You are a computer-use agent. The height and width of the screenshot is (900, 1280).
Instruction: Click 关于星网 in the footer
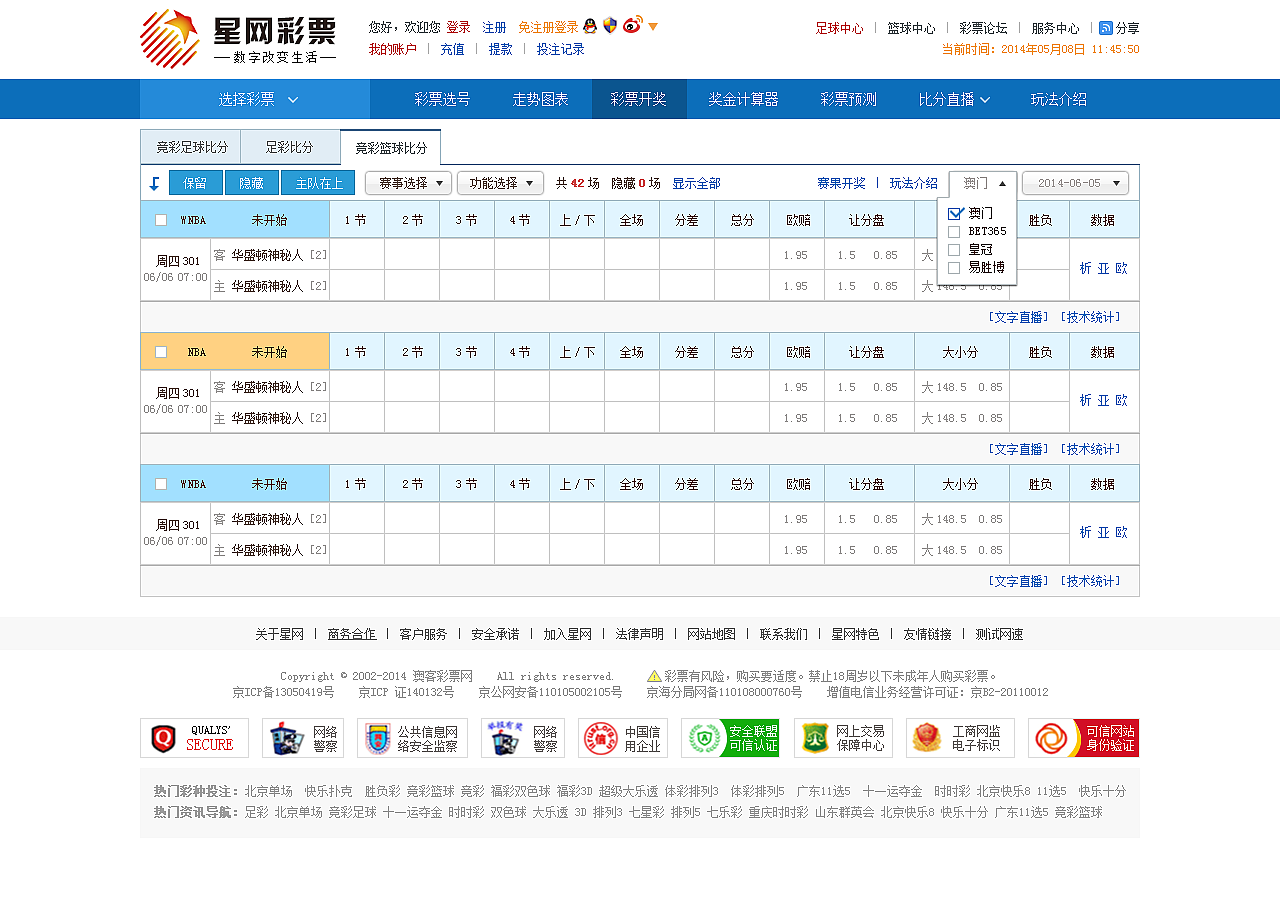pos(279,634)
